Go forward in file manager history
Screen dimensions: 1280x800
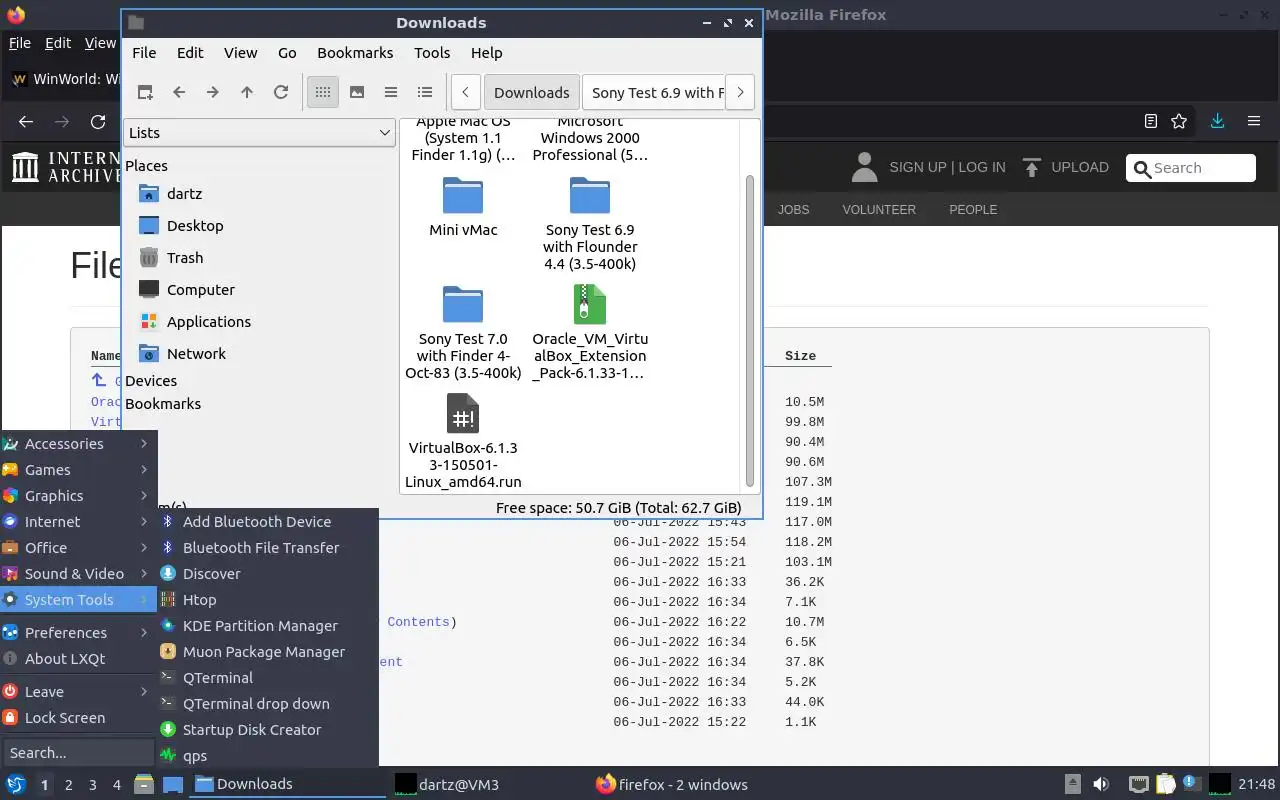(x=213, y=92)
